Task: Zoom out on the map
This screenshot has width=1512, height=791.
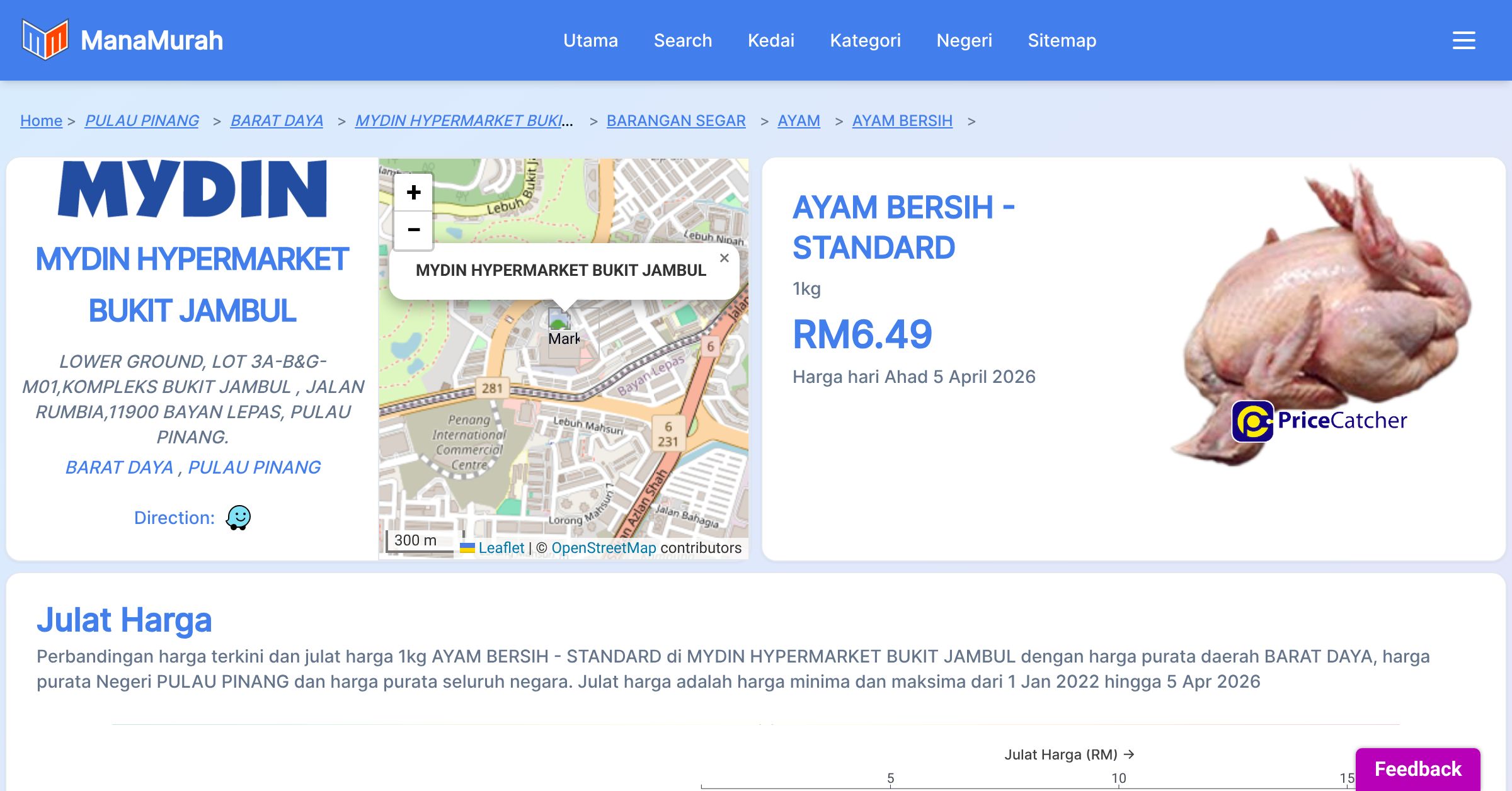Action: tap(413, 230)
